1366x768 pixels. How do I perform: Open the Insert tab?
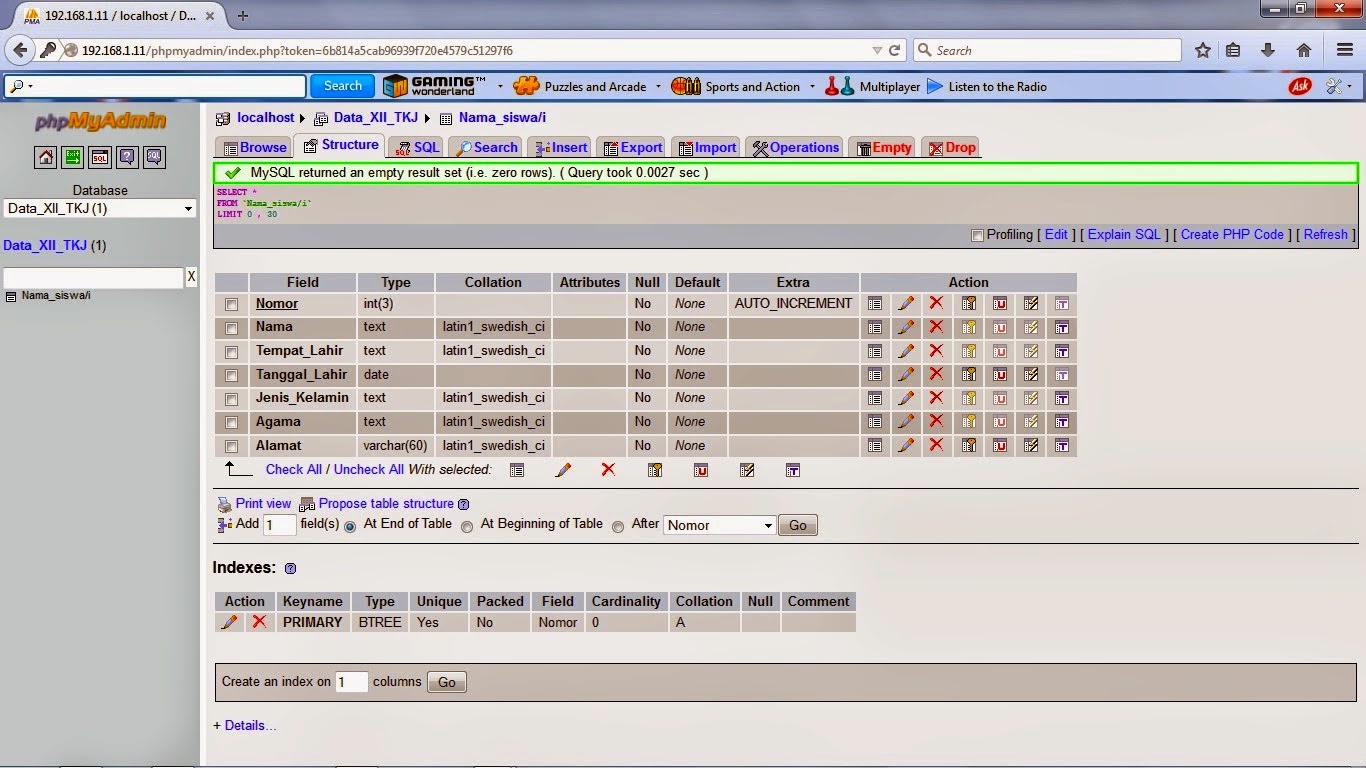pos(561,147)
